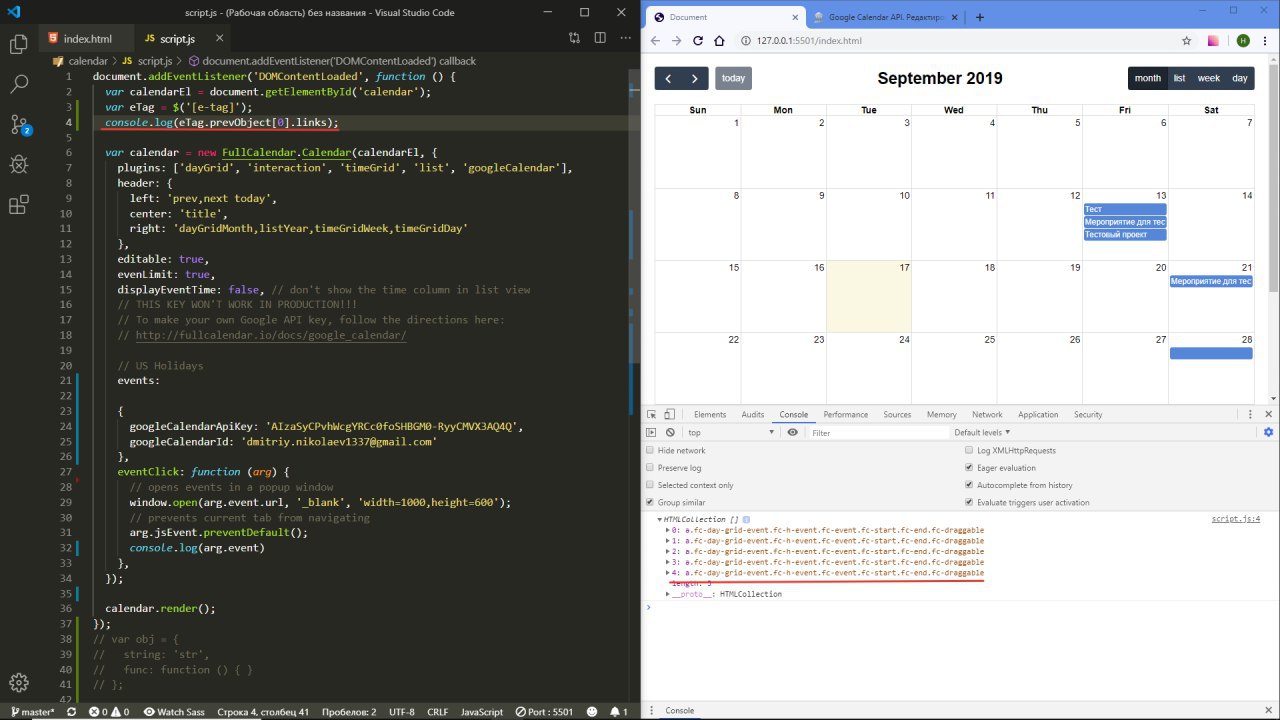Viewport: 1280px width, 720px height.
Task: Expand item 2 of the HTMLCollection
Action: pos(668,551)
